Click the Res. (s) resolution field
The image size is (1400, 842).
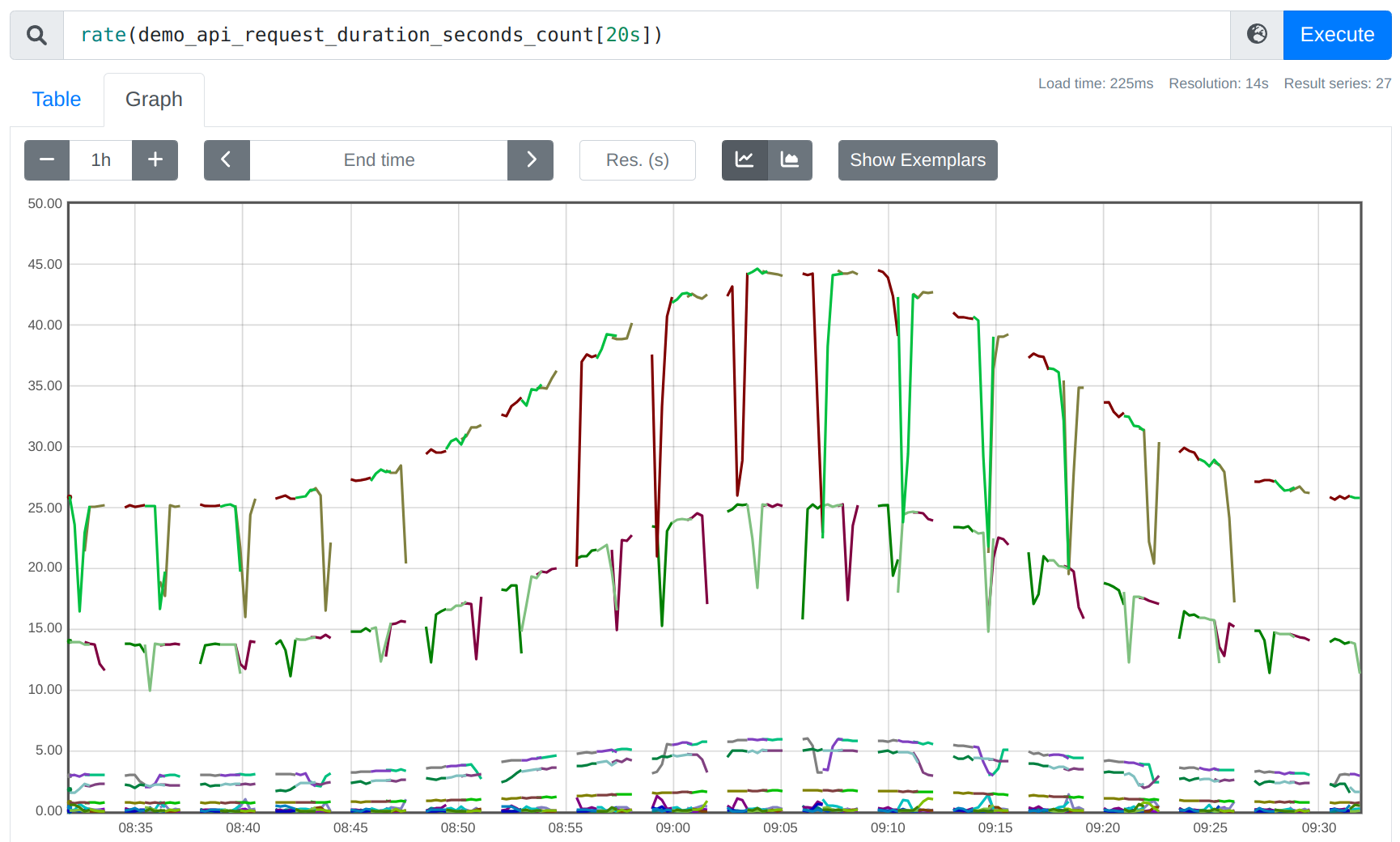pos(637,159)
